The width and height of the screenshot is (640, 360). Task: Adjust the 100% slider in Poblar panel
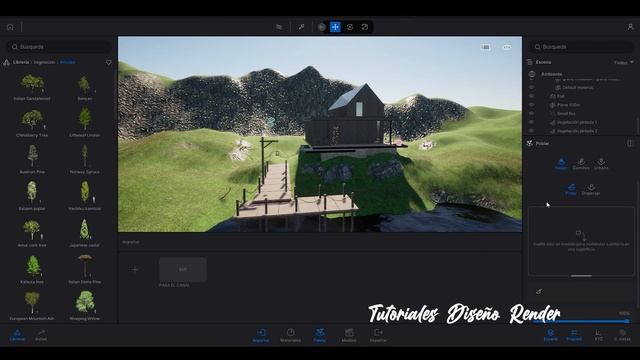click(x=581, y=321)
